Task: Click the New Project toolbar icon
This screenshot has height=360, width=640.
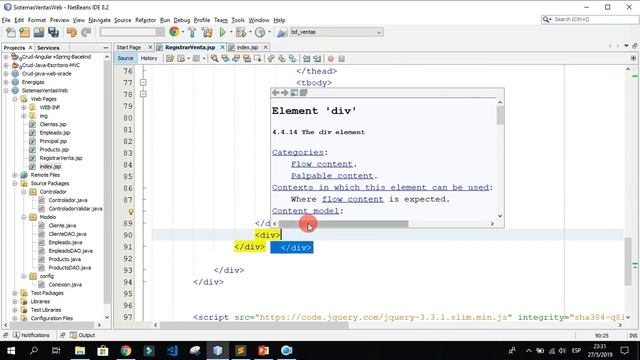Action: click(x=24, y=32)
